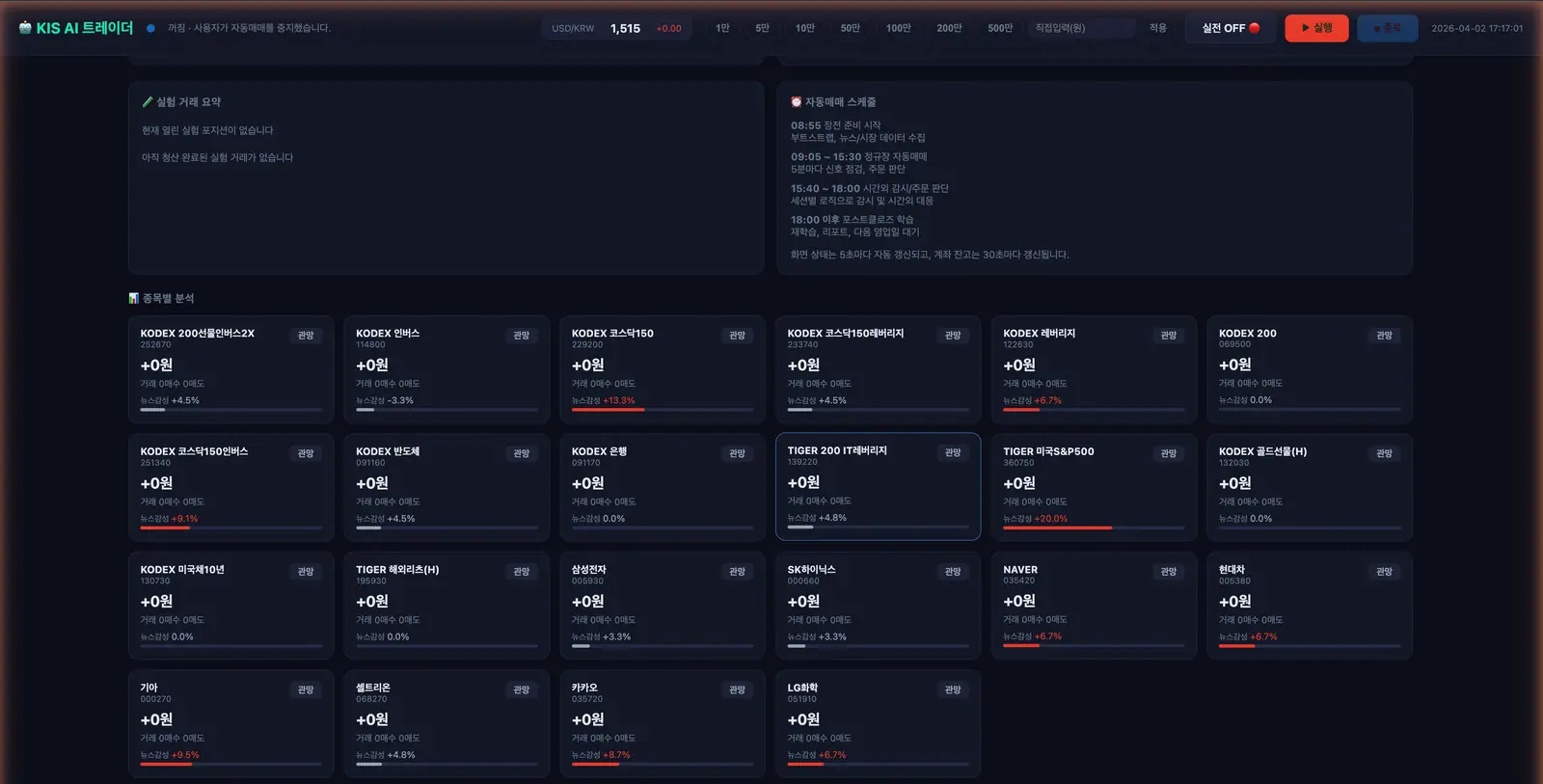Click the KIS AI 트레이더 robot logo icon
1543x784 pixels.
25,28
